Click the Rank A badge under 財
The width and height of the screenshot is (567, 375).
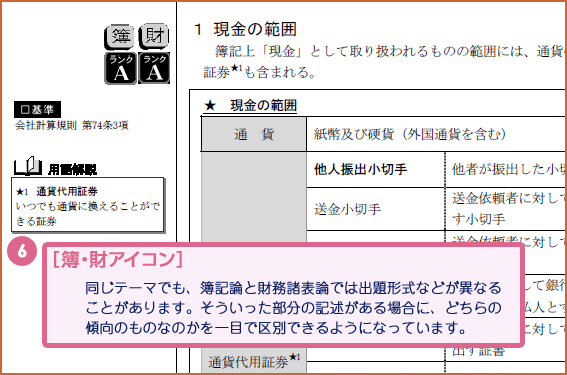154,68
